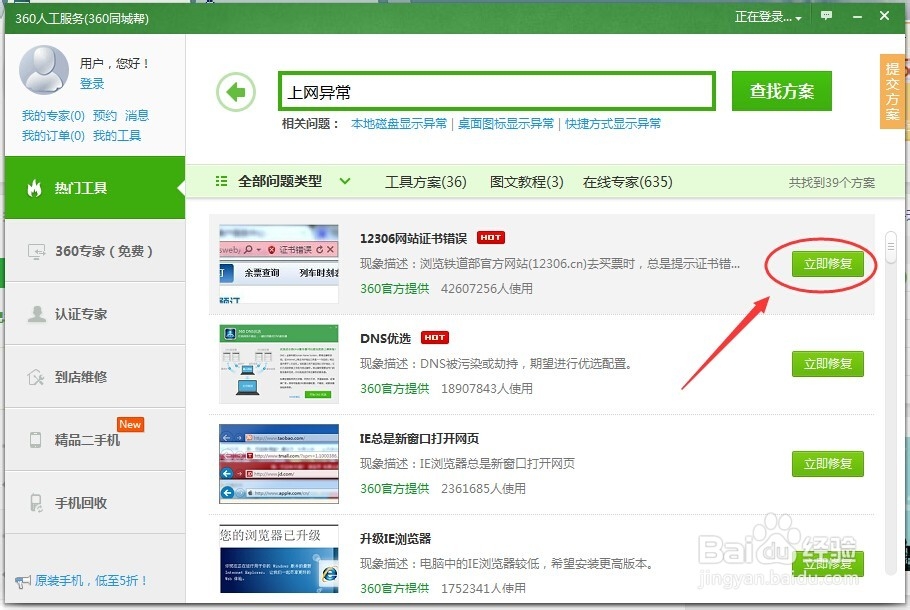This screenshot has width=910, height=610.
Task: Switch to 图文教程(3) tab
Action: (526, 182)
